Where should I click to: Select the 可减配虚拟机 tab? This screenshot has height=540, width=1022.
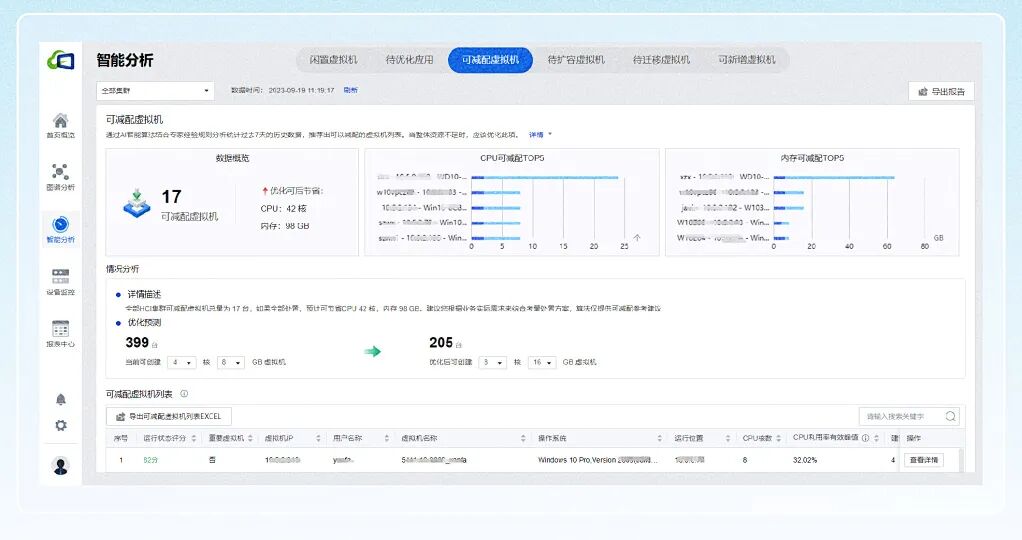(x=490, y=60)
